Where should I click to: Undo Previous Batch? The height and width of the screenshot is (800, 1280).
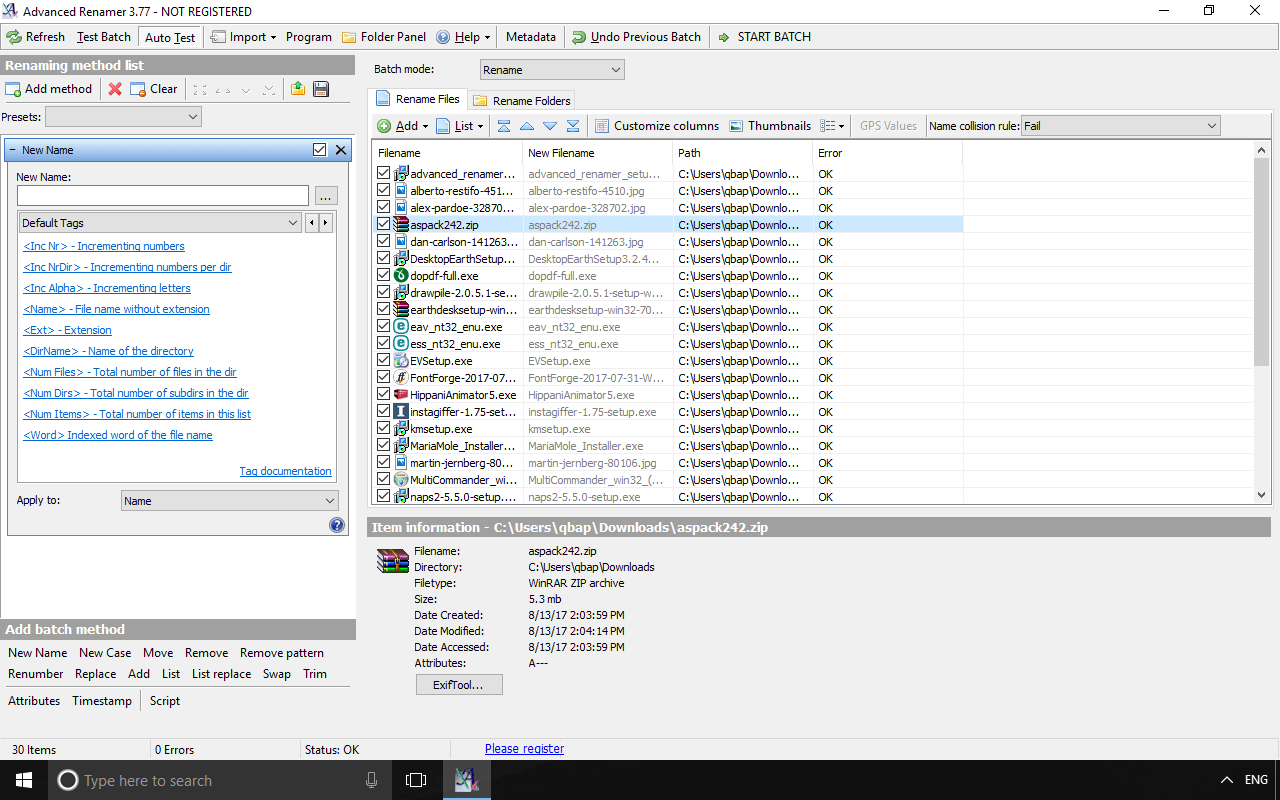[637, 37]
